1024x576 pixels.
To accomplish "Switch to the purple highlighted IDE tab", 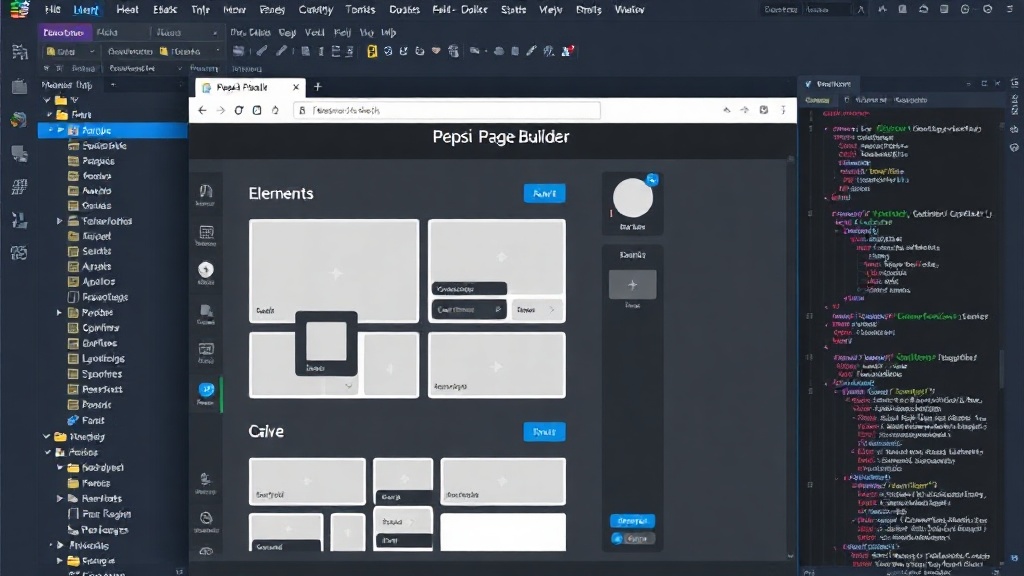I will point(63,32).
